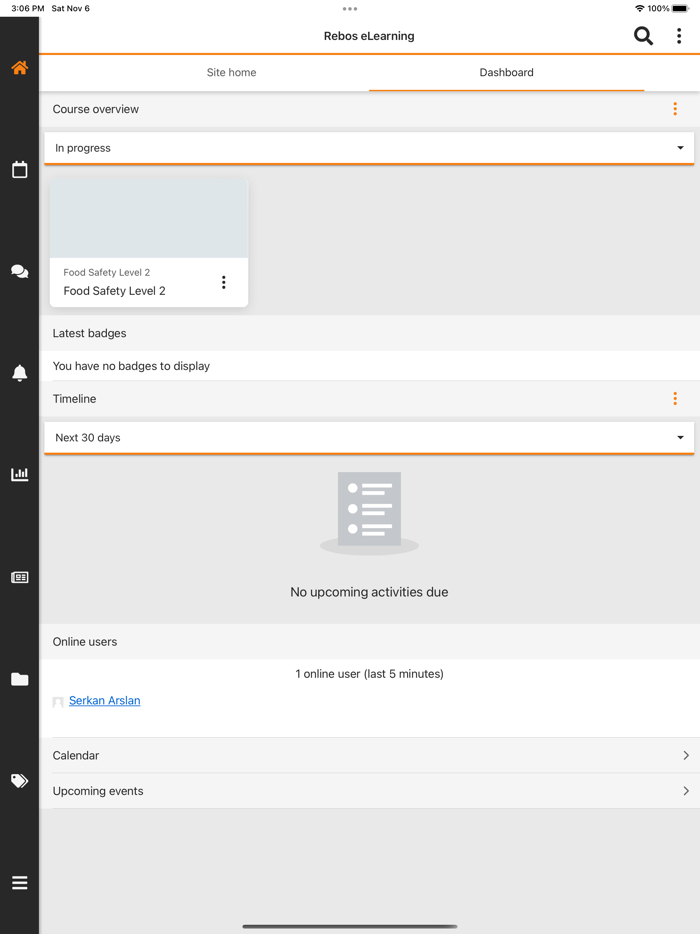Open notifications bell icon
Image resolution: width=700 pixels, height=934 pixels.
(19, 373)
